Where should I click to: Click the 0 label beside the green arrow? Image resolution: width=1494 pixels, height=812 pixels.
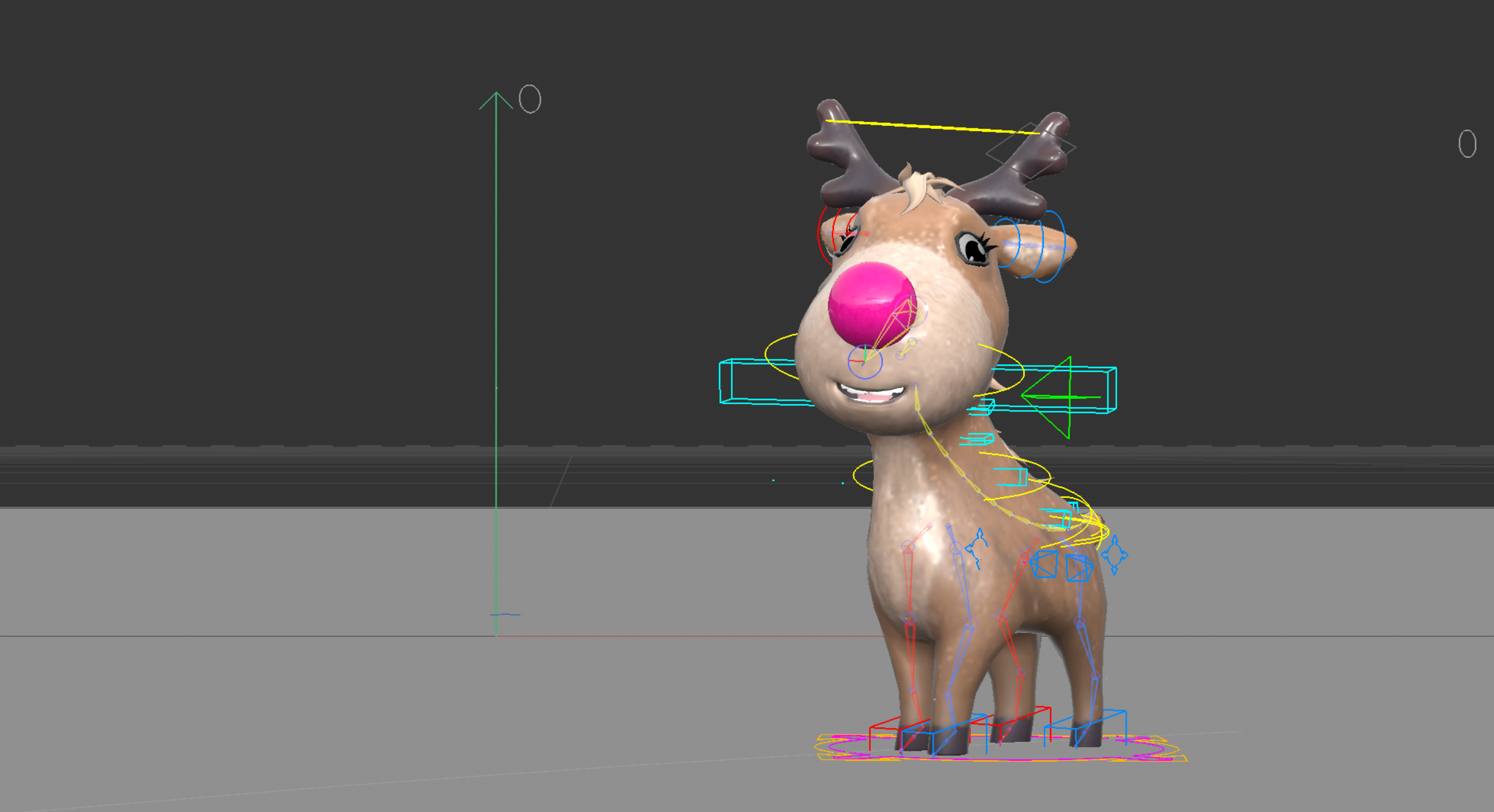coord(530,99)
